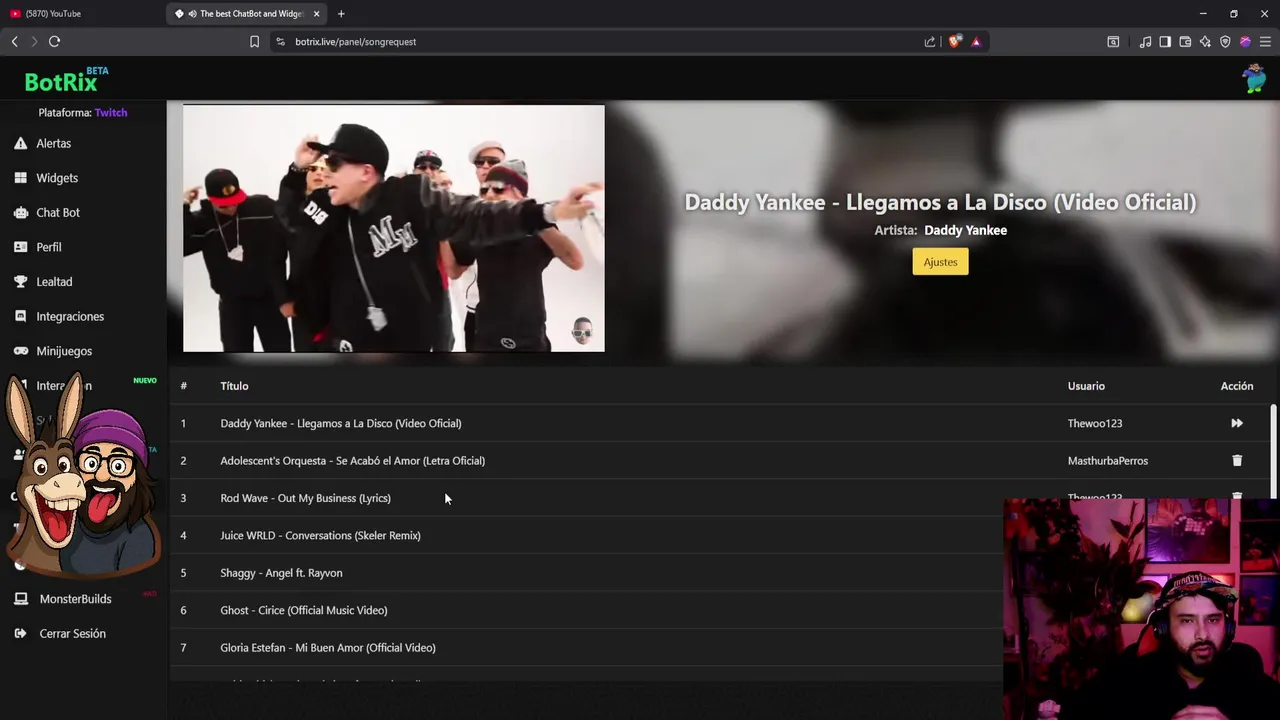1280x720 pixels.
Task: Toggle the browser sidebar panel
Action: [1165, 42]
